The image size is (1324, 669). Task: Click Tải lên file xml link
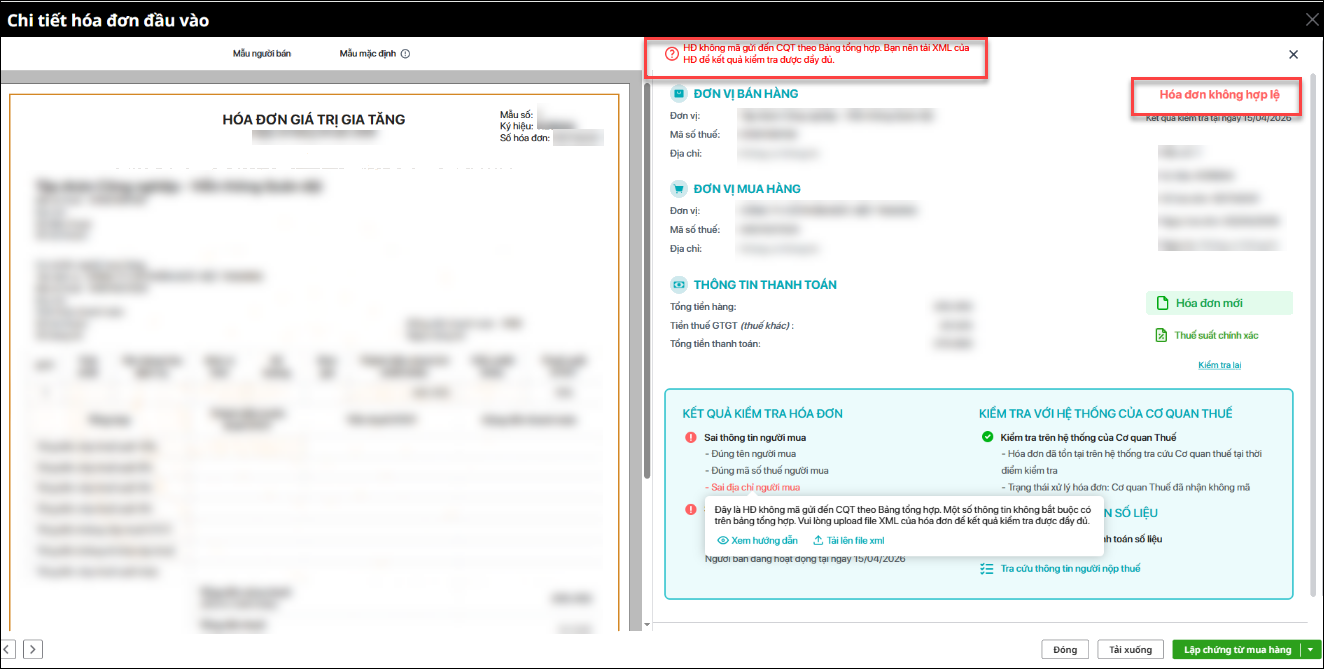point(848,541)
